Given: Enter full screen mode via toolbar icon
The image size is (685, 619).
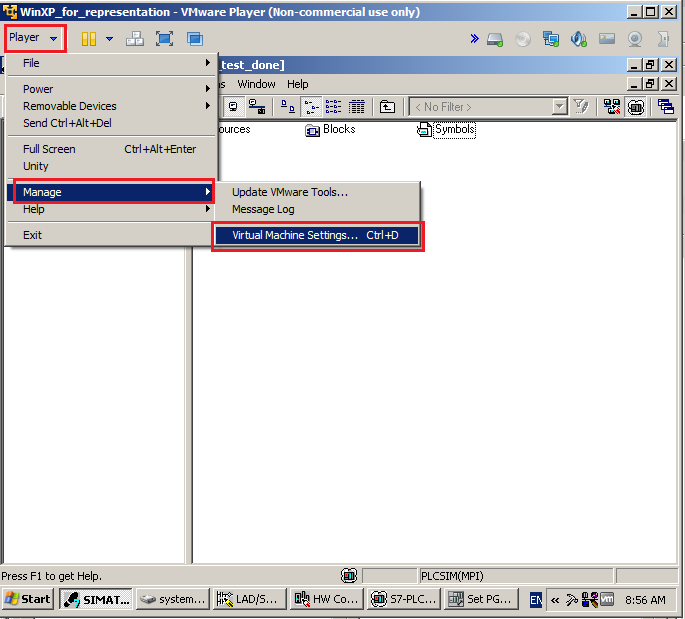Looking at the screenshot, I should coord(164,39).
